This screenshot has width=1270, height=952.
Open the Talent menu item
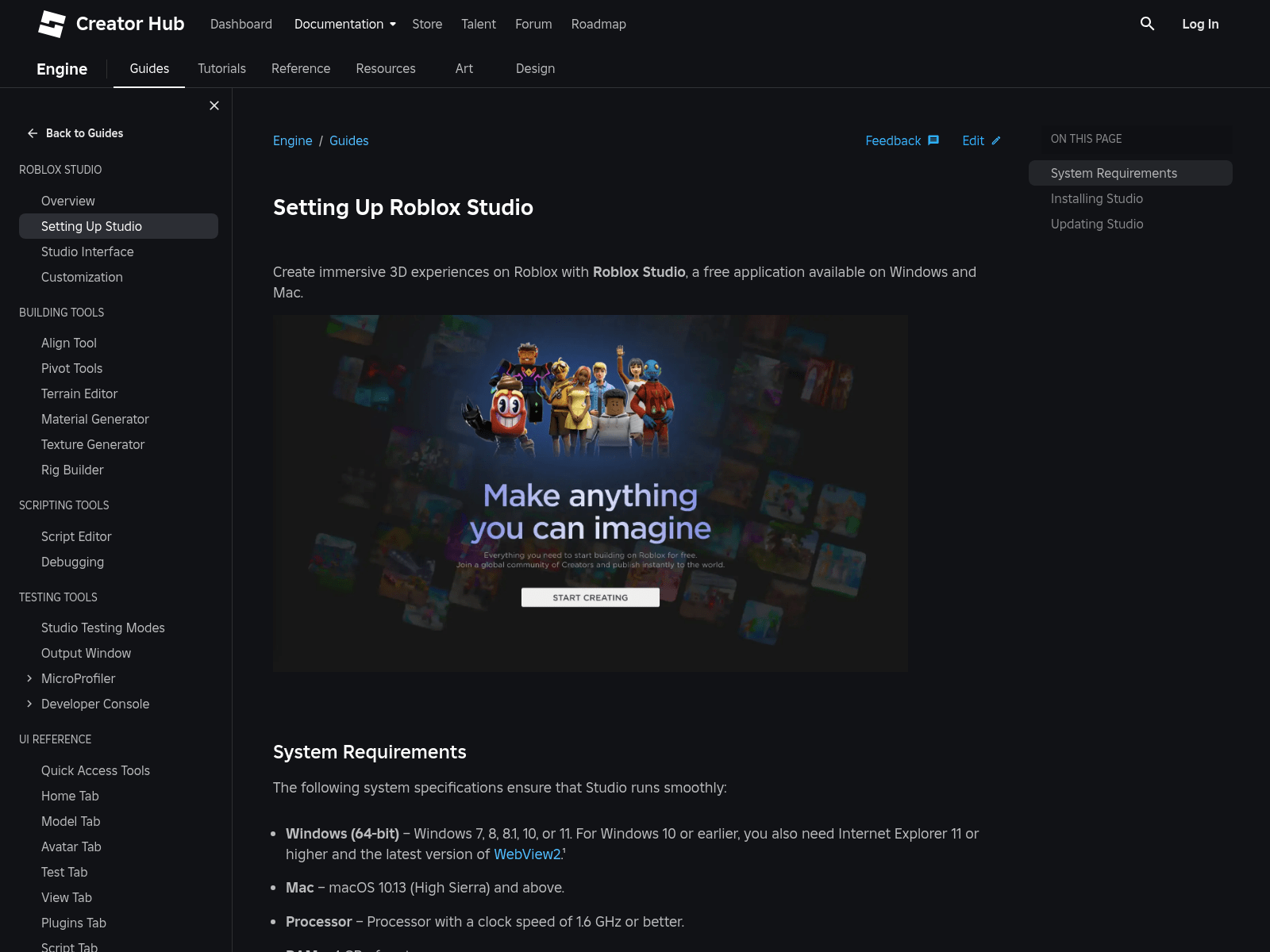(x=479, y=24)
